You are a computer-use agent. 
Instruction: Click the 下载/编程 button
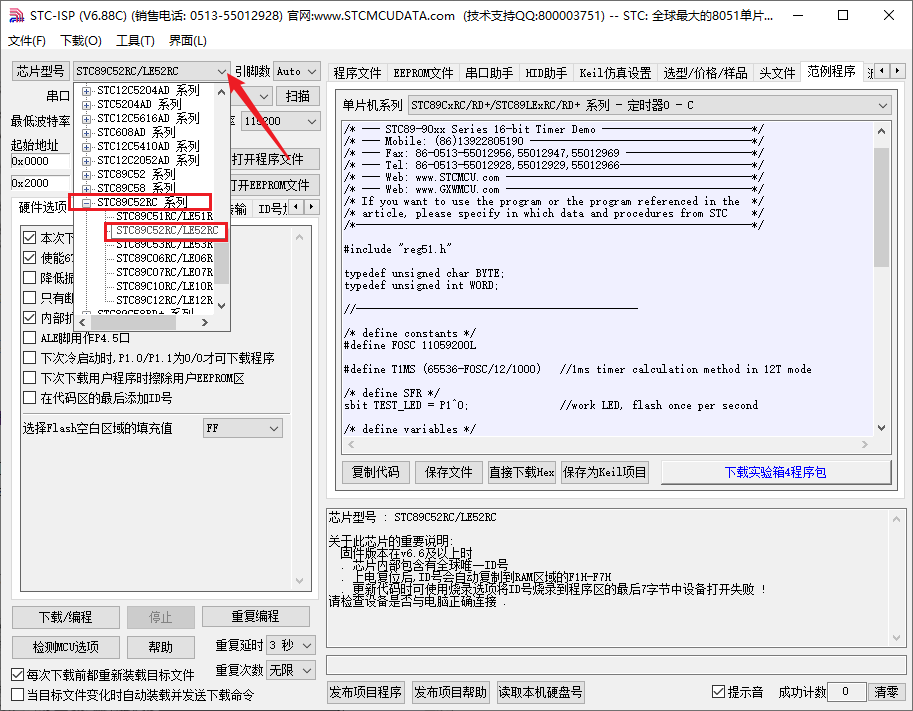(x=64, y=616)
